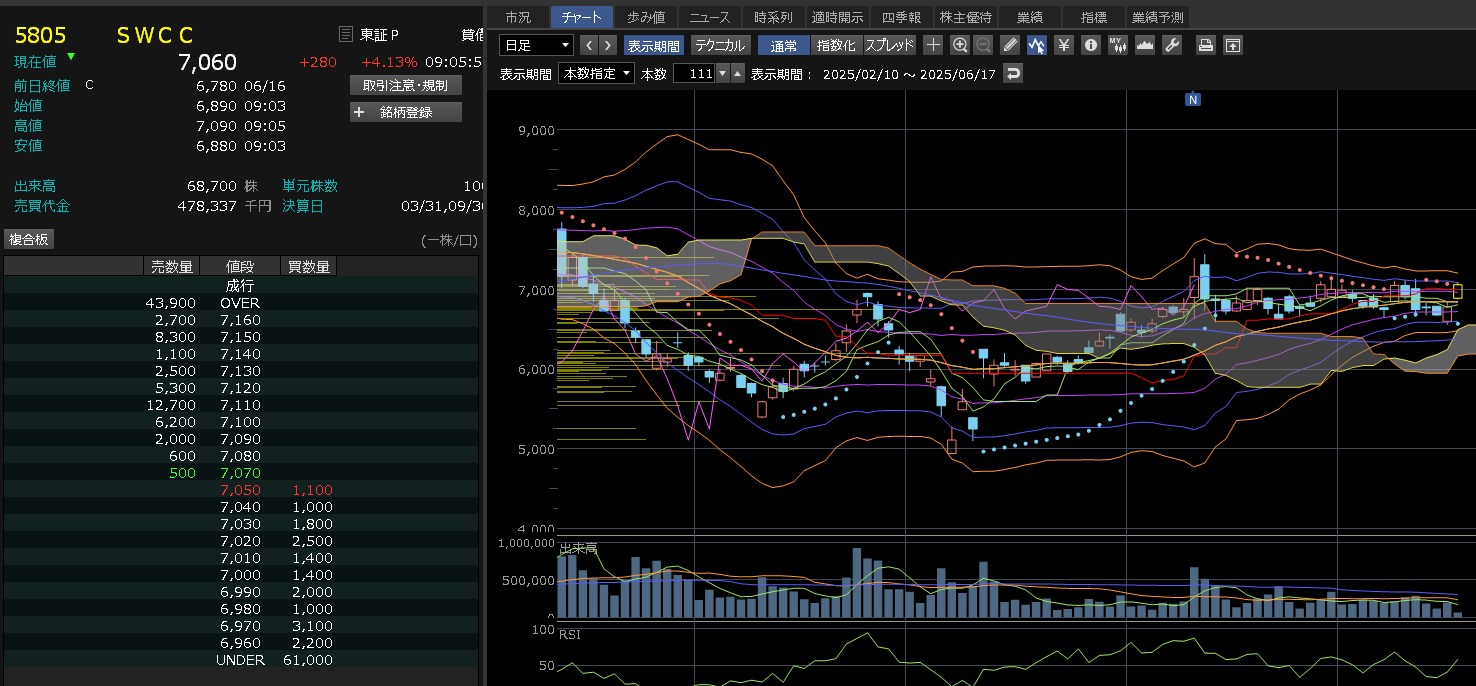
Task: Toggle the 表示期間 button
Action: [653, 45]
